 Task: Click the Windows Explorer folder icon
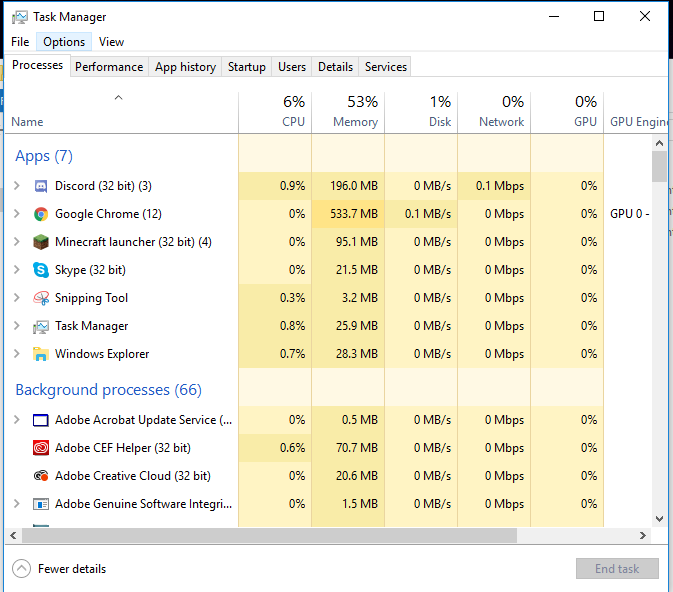click(x=41, y=354)
